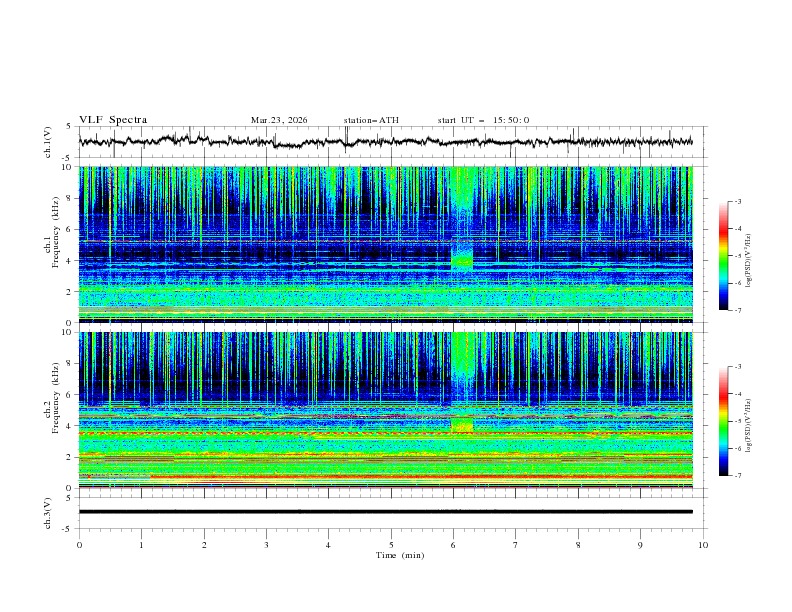Screen dimensions: 792x612
Task: Click time axis tick label "2"
Action: tap(204, 545)
